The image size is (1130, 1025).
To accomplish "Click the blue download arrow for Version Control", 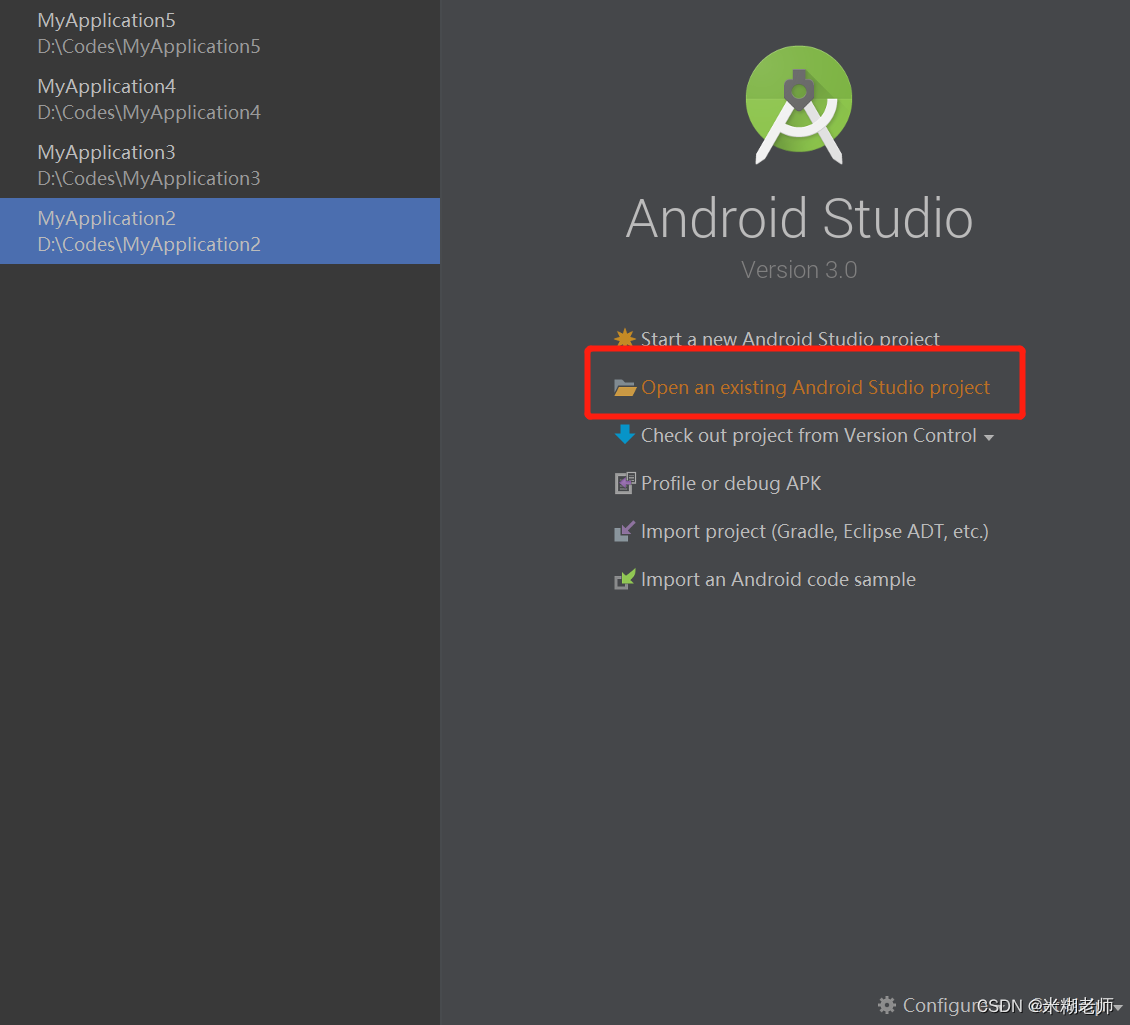I will (624, 435).
